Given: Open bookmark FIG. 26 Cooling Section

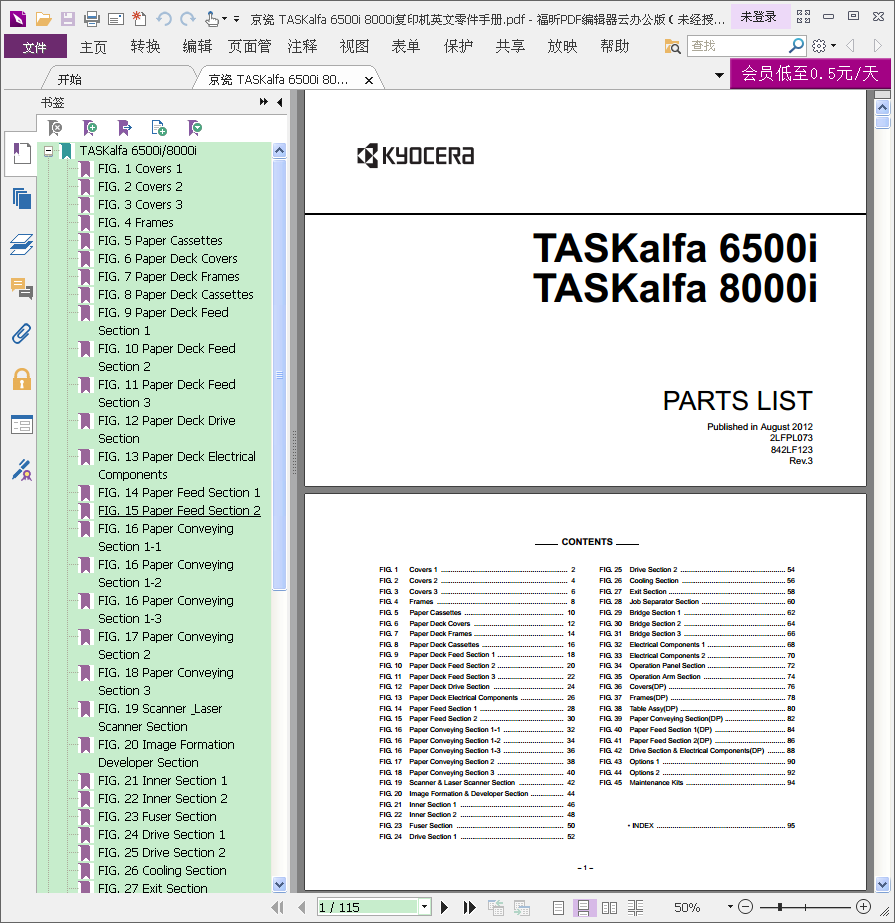Looking at the screenshot, I should pyautogui.click(x=162, y=871).
